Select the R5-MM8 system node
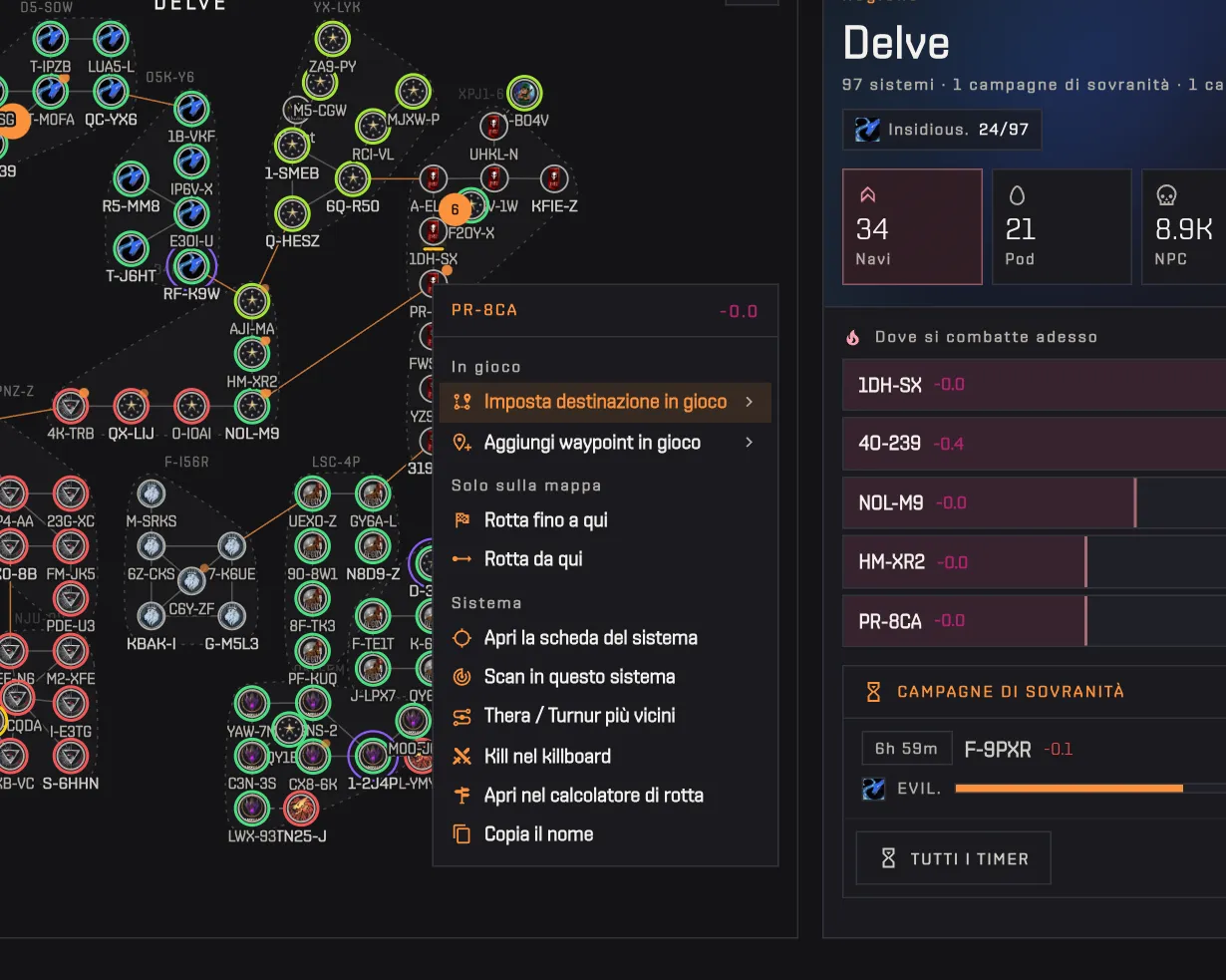1226x980 pixels. click(132, 179)
